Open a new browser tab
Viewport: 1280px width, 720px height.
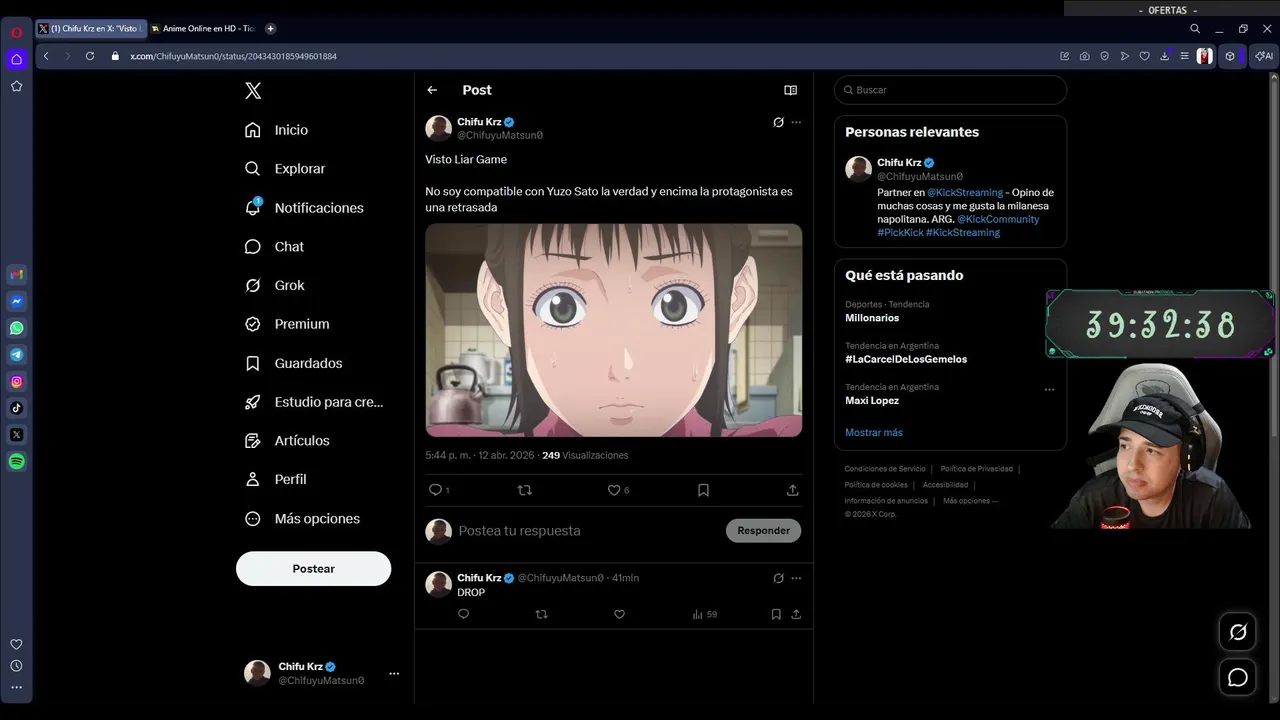point(270,29)
